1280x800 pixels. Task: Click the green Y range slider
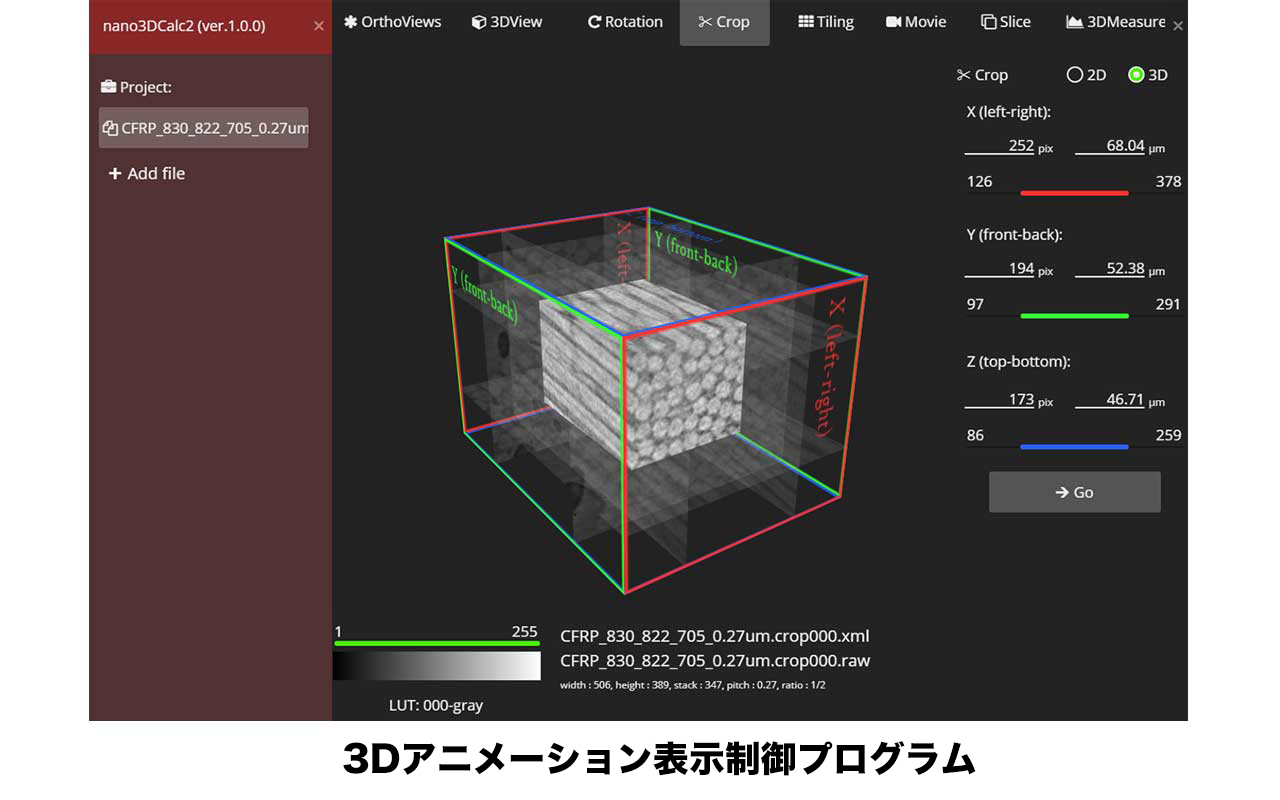(x=1074, y=315)
